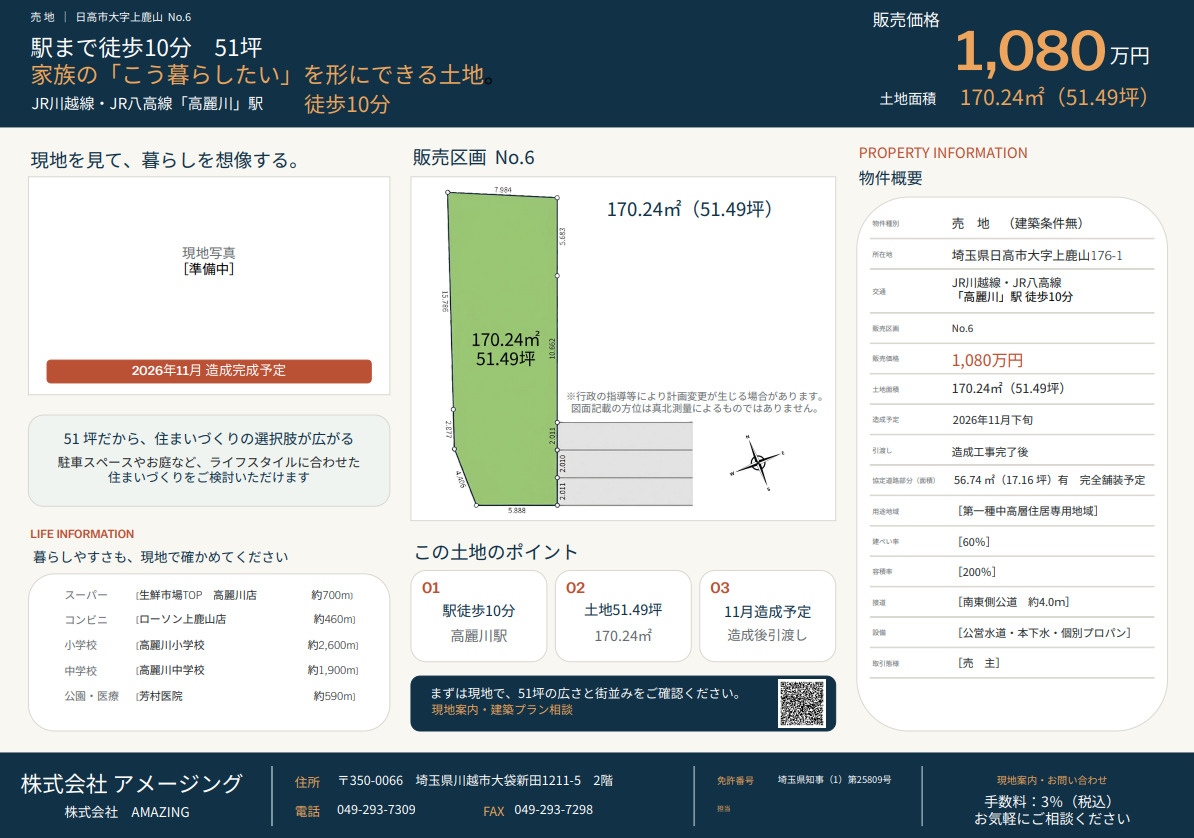
Task: Select the ローソン上鹿山店 convenience store row
Action: 209,619
